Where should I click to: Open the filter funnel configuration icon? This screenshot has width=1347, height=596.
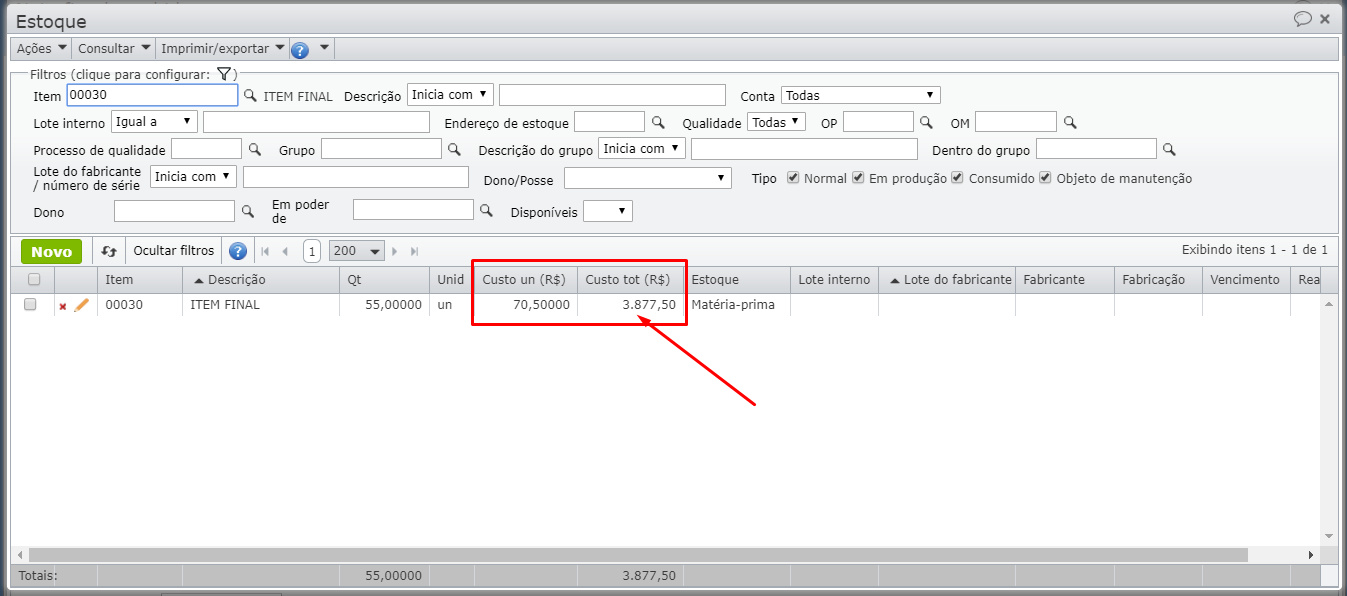tap(224, 74)
